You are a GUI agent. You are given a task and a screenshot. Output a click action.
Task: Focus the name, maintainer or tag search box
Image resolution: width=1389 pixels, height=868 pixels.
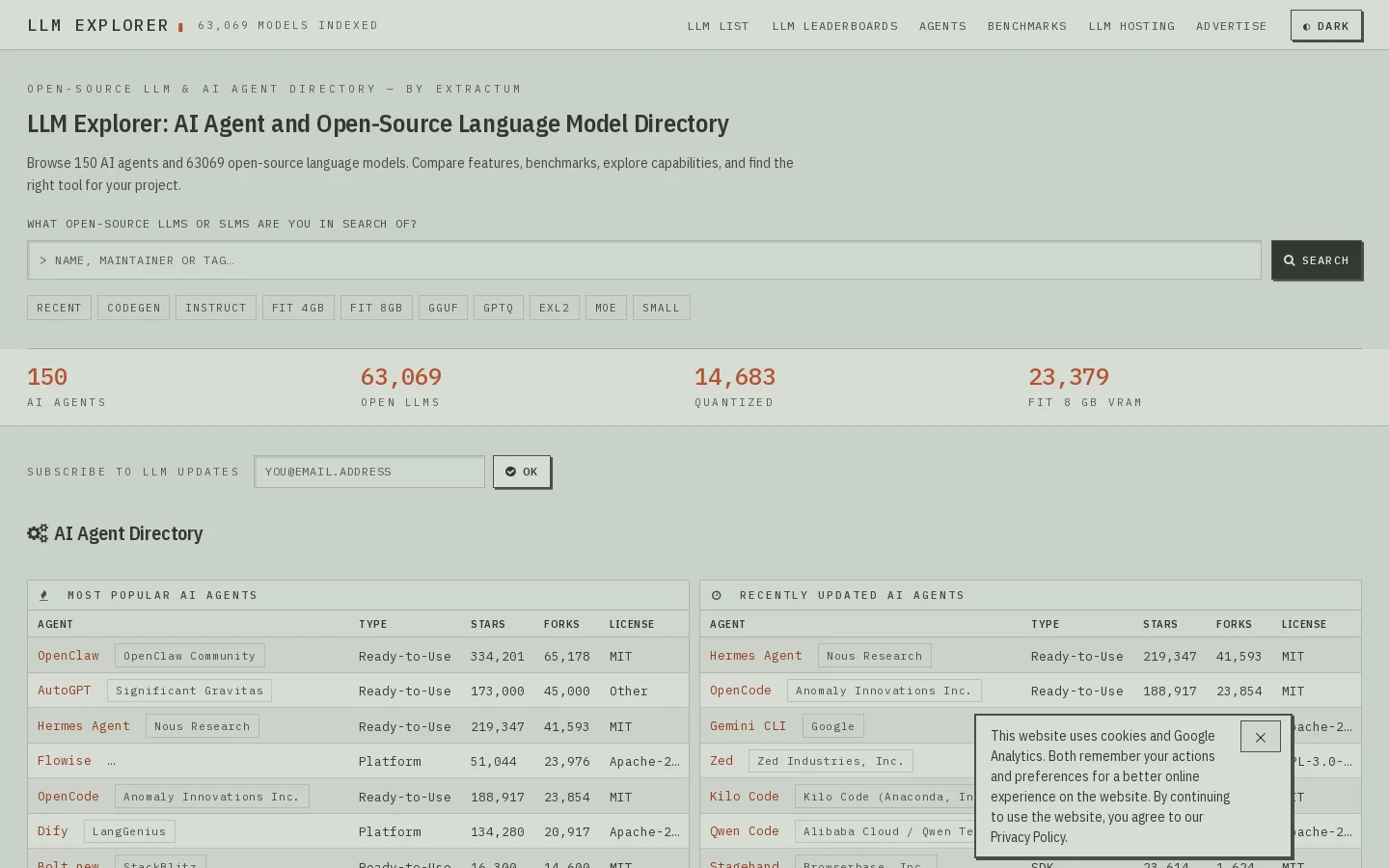[644, 260]
